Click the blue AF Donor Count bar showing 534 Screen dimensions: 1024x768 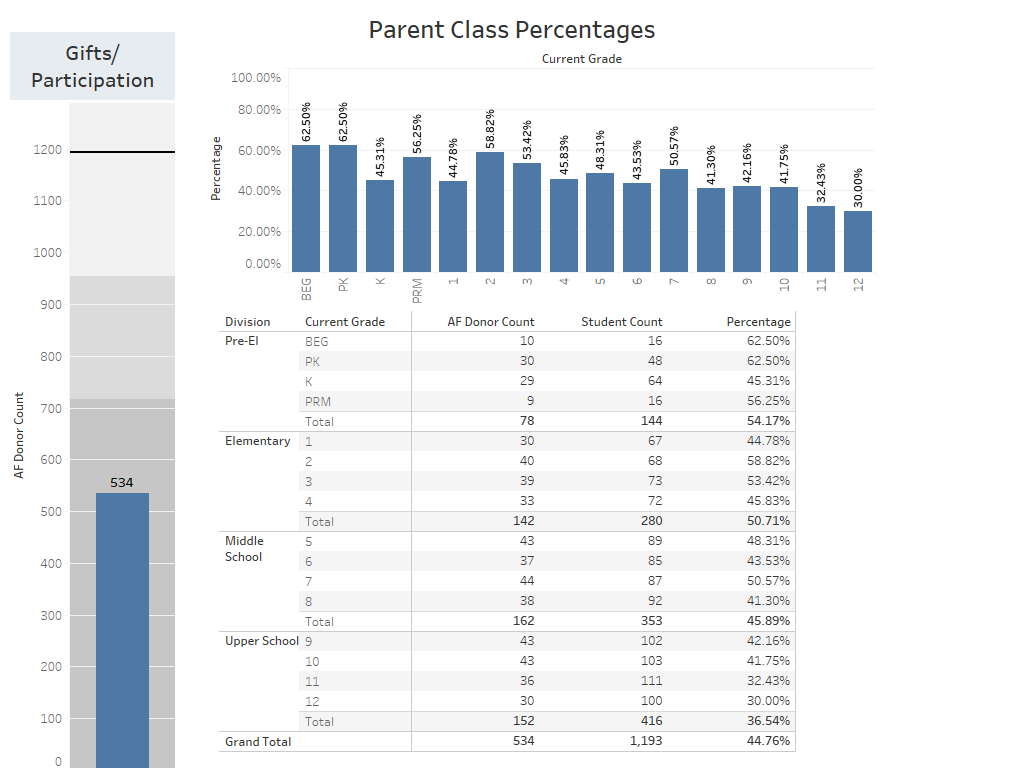tap(122, 630)
